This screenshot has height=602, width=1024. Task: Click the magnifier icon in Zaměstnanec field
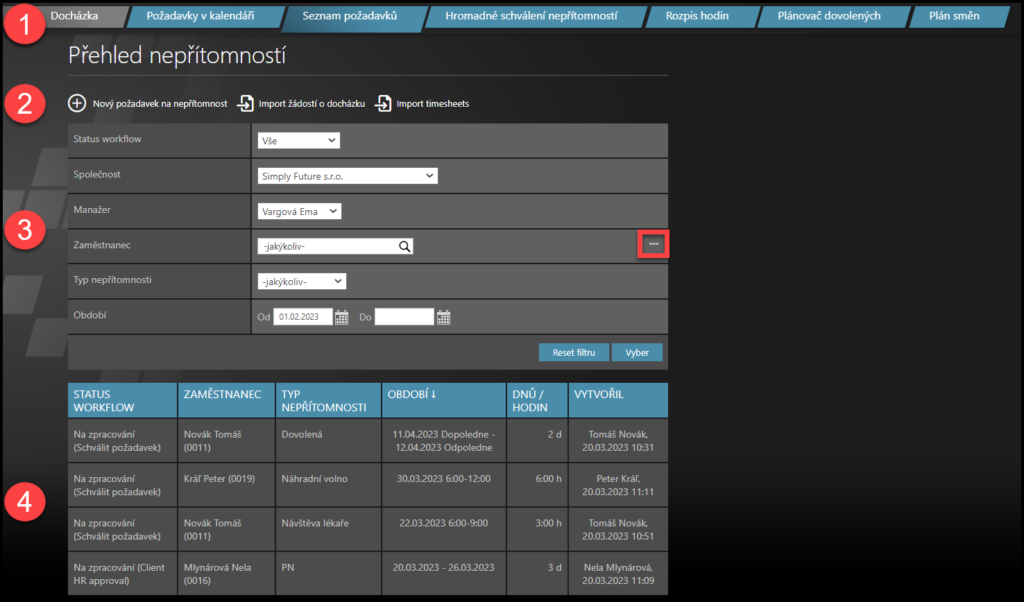tap(404, 246)
